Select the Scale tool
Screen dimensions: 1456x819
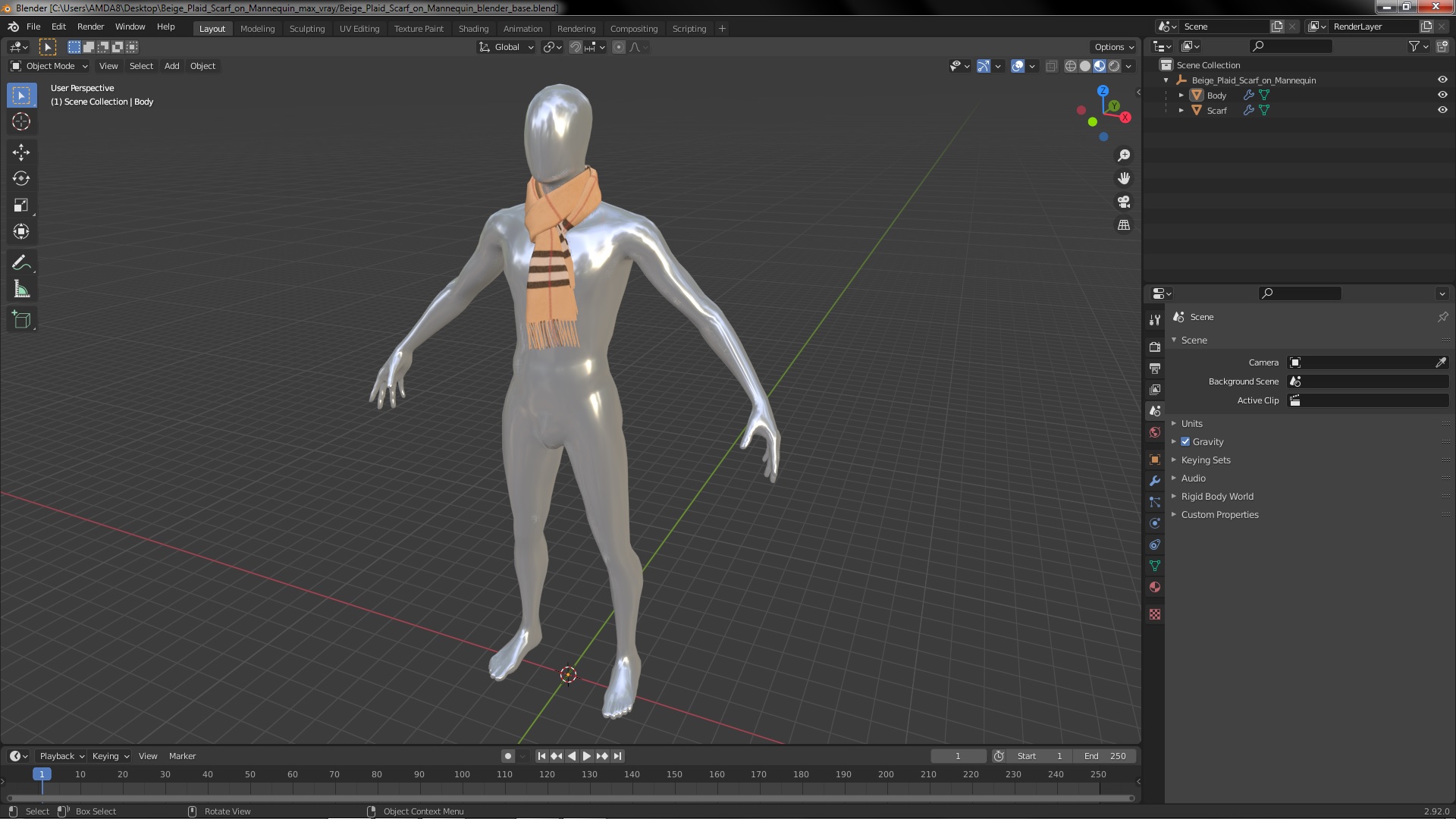(x=21, y=206)
